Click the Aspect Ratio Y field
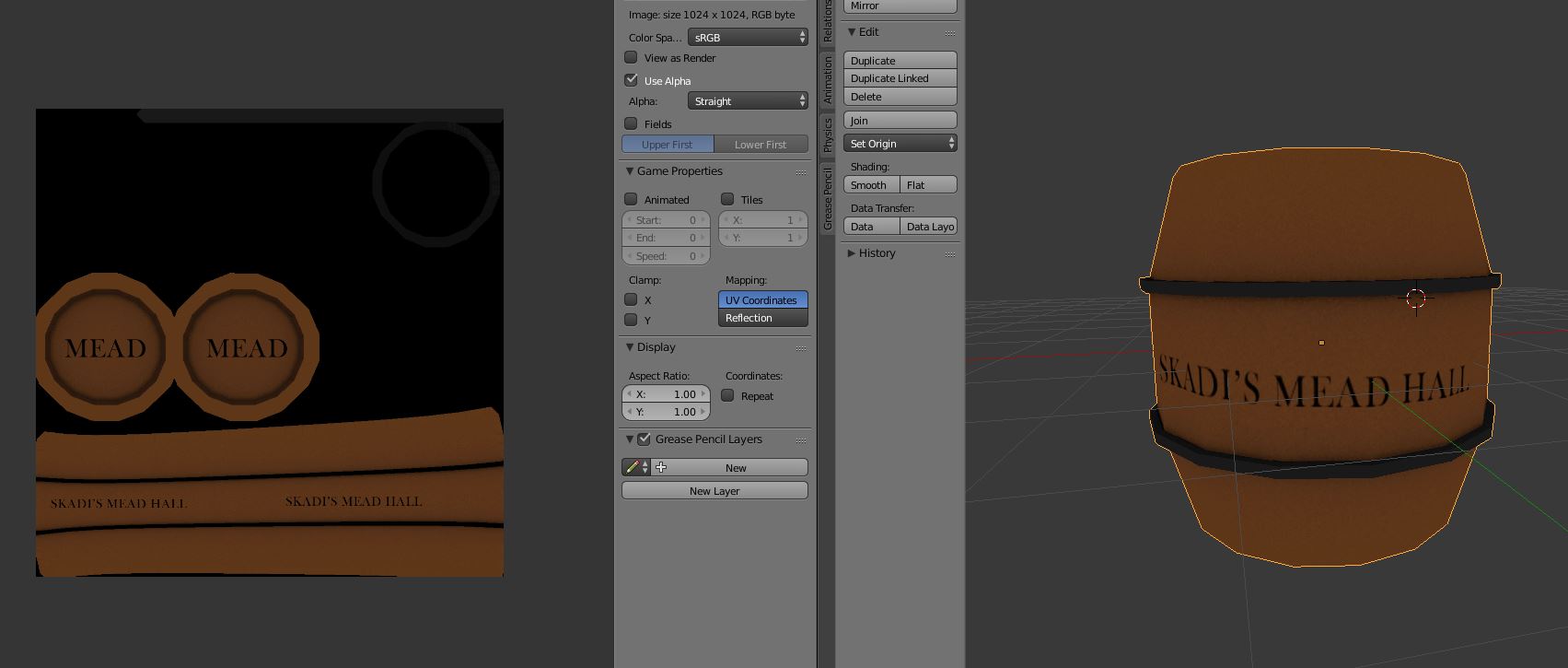The image size is (1568, 668). click(666, 412)
